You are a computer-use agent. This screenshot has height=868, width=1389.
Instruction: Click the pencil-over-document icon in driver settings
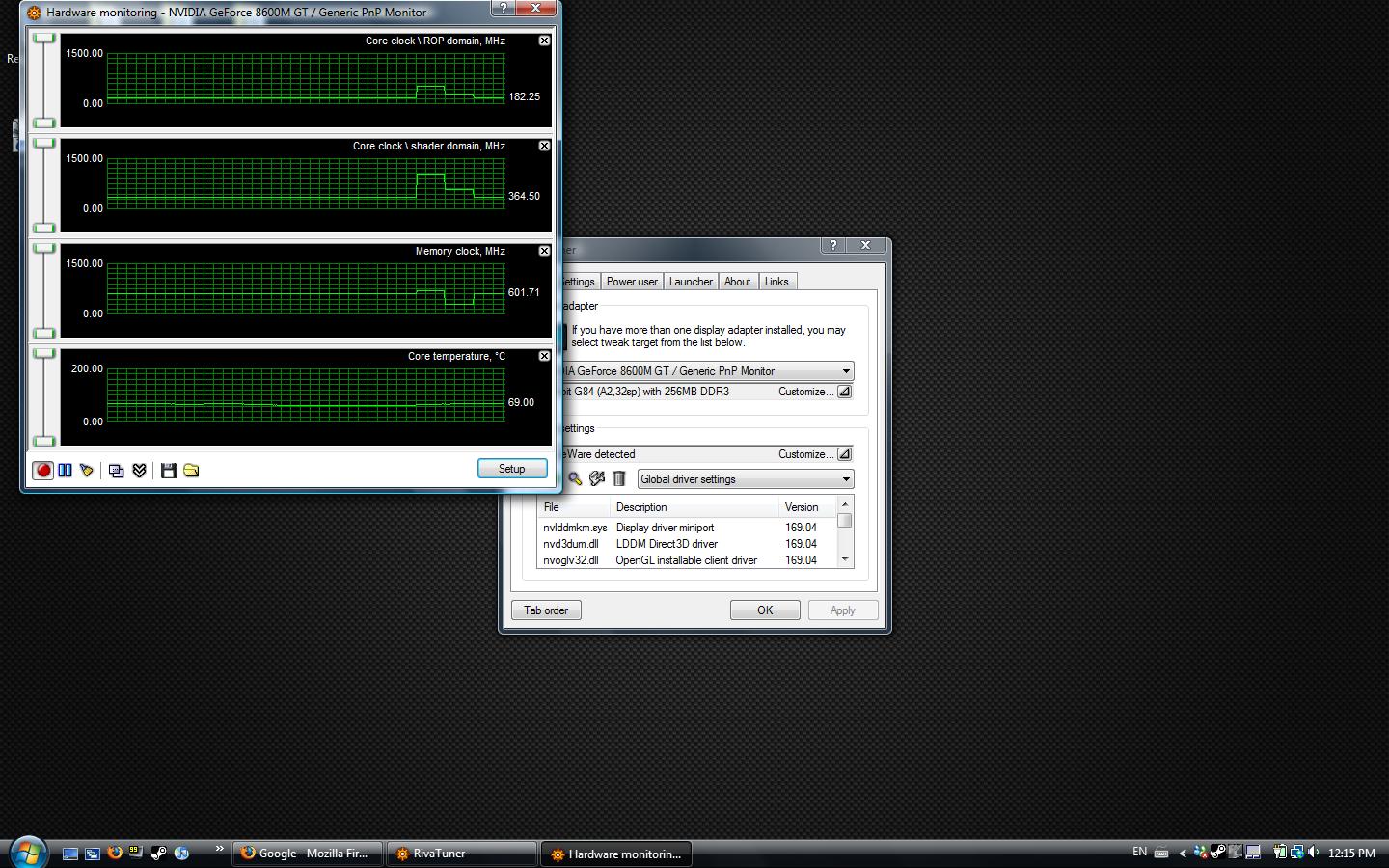coord(597,479)
